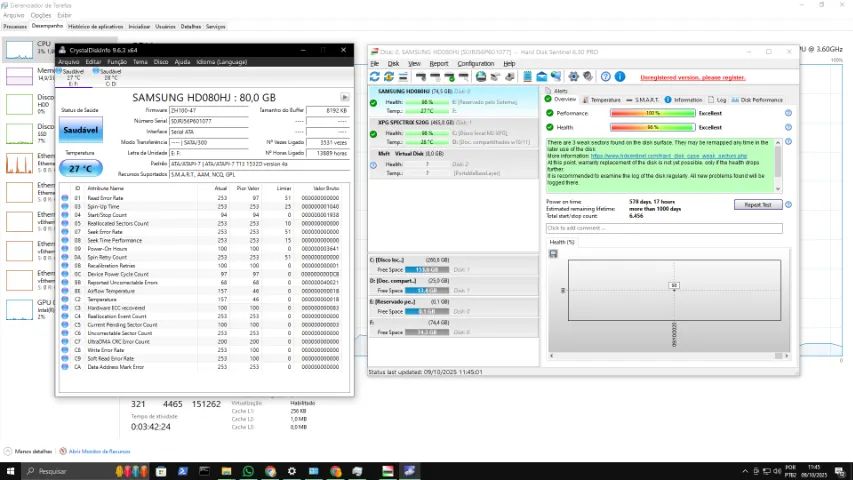853x480 pixels.
Task: Switch to the Log tab in Sentinel
Action: [718, 100]
